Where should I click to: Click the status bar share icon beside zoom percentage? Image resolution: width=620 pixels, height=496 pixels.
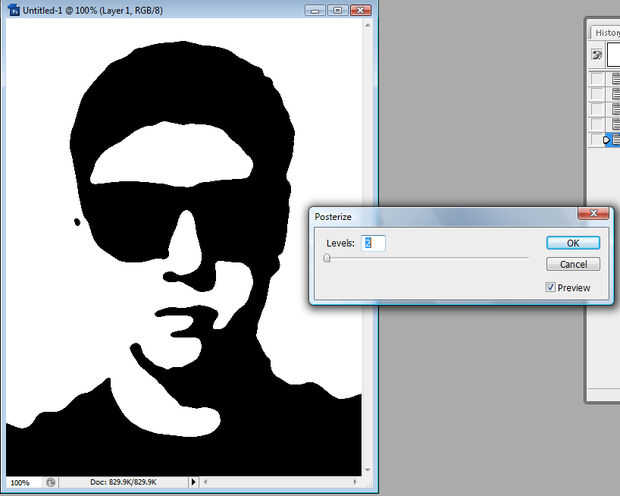pyautogui.click(x=51, y=483)
